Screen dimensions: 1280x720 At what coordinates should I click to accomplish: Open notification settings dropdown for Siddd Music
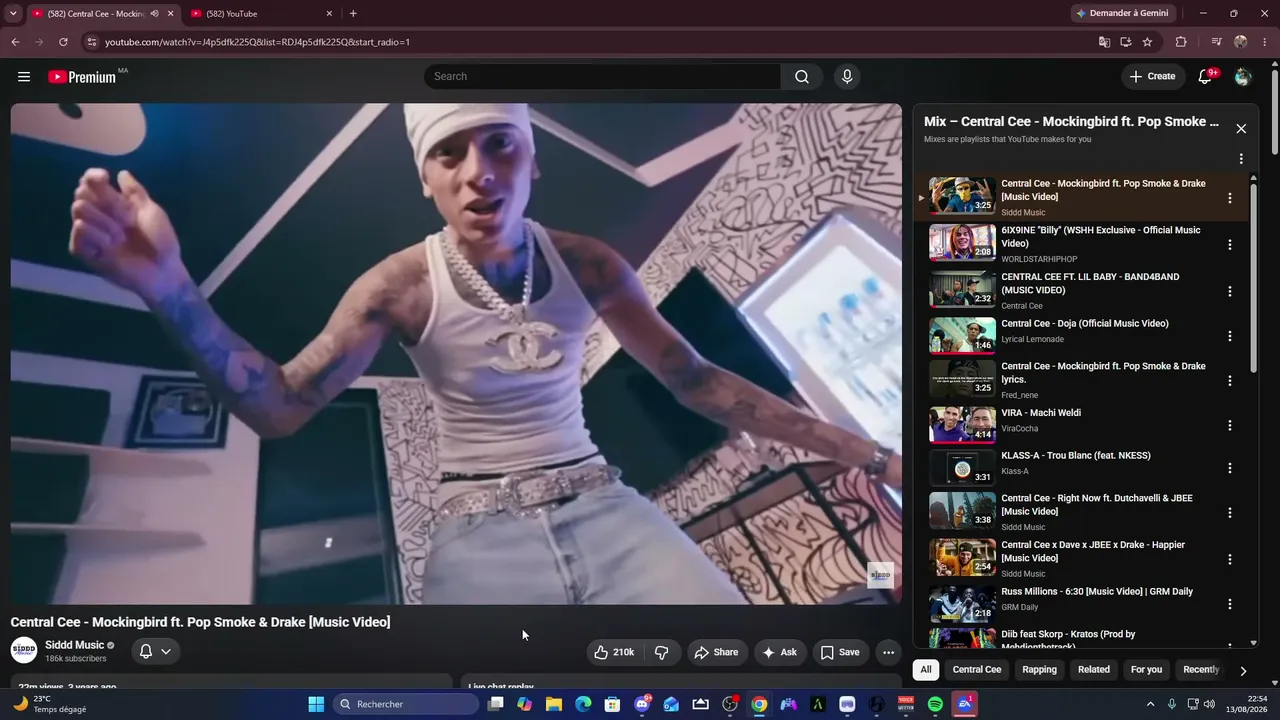pos(155,651)
